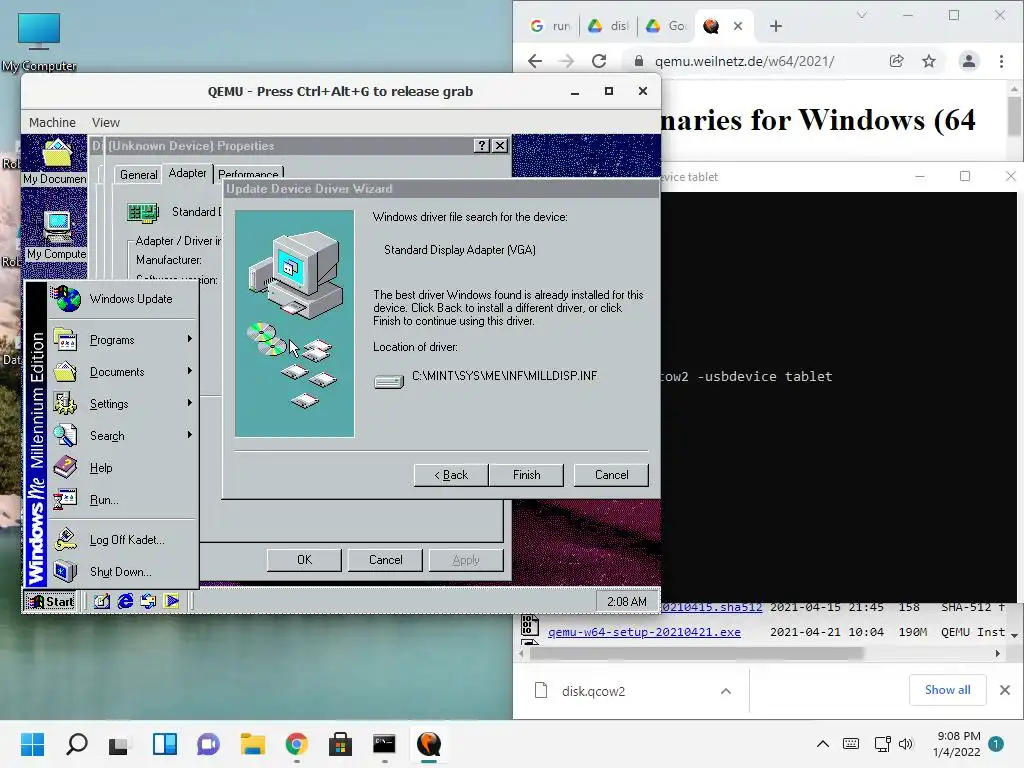Launch Windows Media Player quick launch icon
1024x768 pixels.
(171, 601)
